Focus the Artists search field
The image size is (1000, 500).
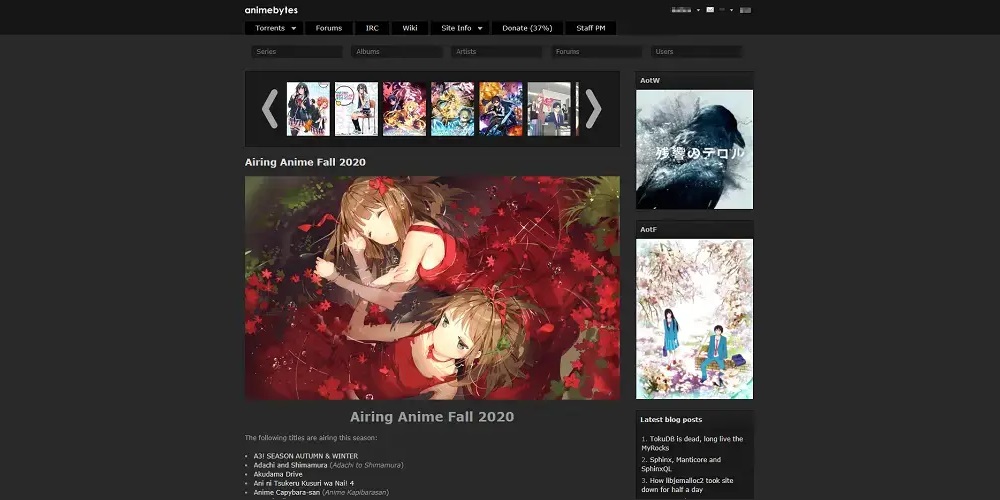coord(496,52)
